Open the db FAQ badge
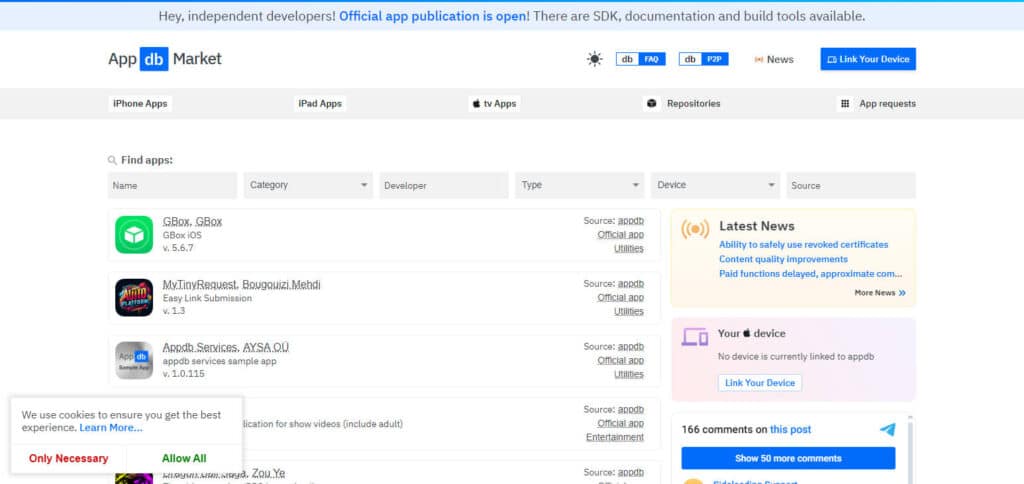 click(x=640, y=59)
